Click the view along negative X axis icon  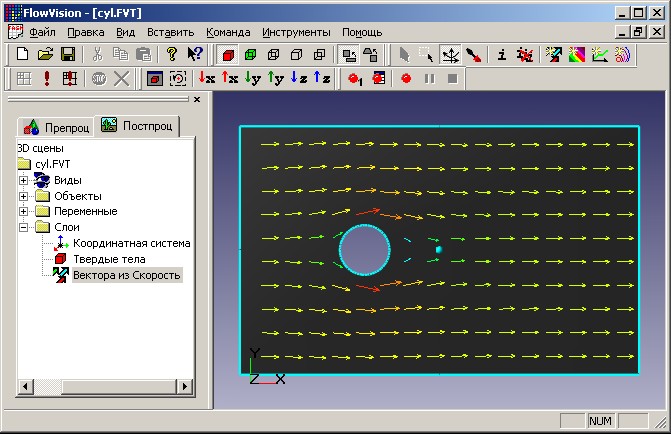coord(207,78)
